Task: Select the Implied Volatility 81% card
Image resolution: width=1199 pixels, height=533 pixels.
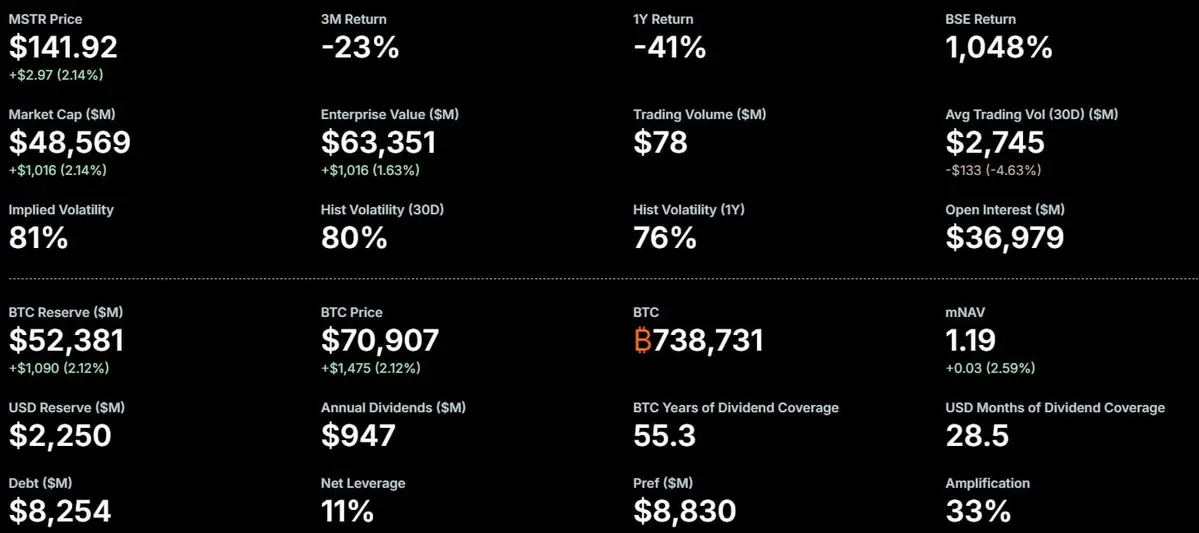Action: tap(61, 229)
